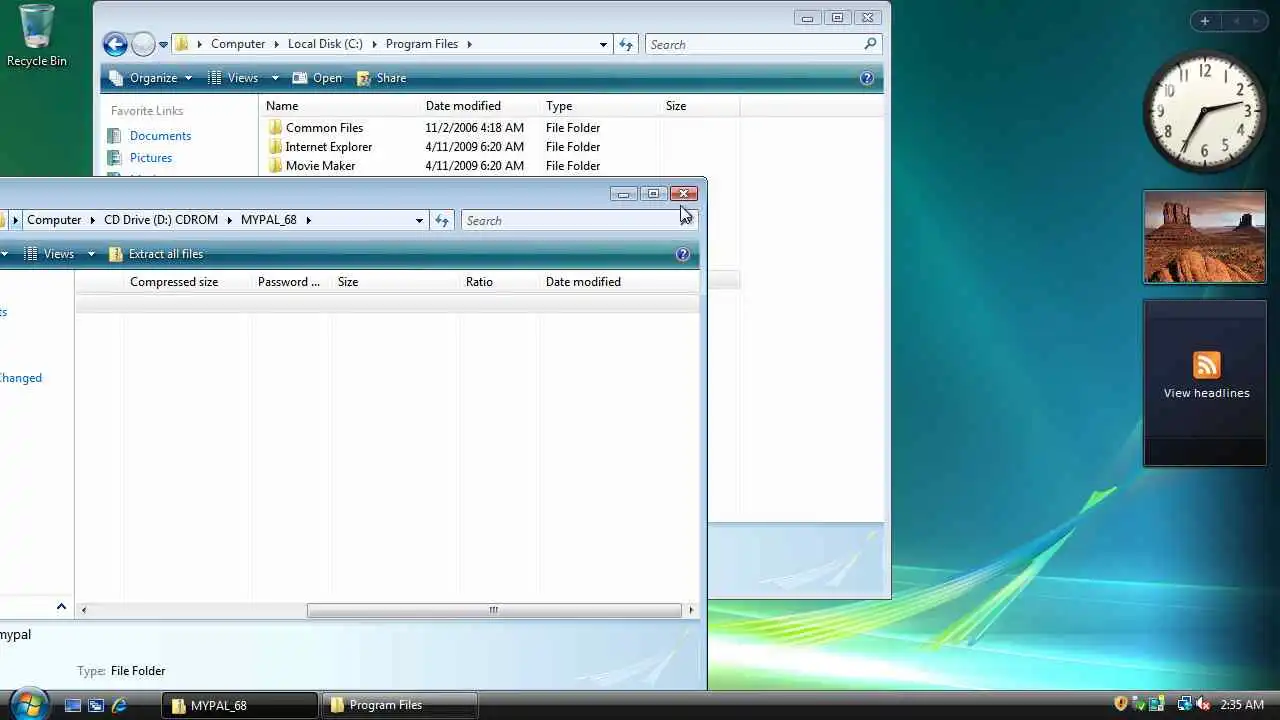Select the Movie Maker folder
The image size is (1280, 720).
tap(320, 166)
